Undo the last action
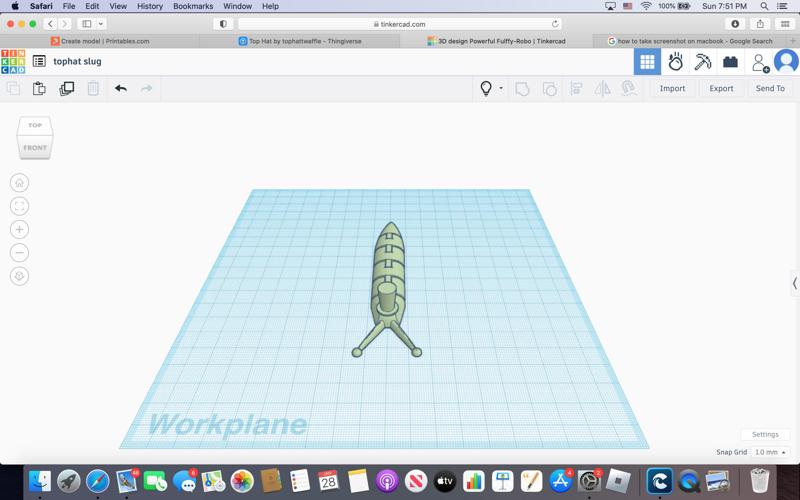The width and height of the screenshot is (800, 500). 121,88
